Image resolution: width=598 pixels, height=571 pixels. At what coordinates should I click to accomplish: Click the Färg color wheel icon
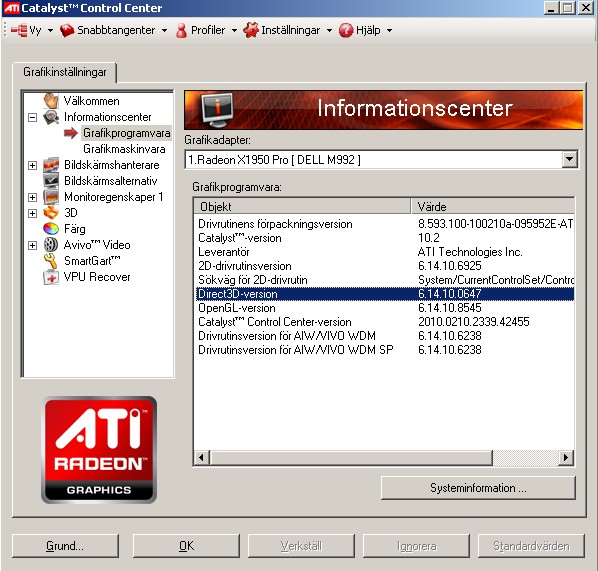51,229
